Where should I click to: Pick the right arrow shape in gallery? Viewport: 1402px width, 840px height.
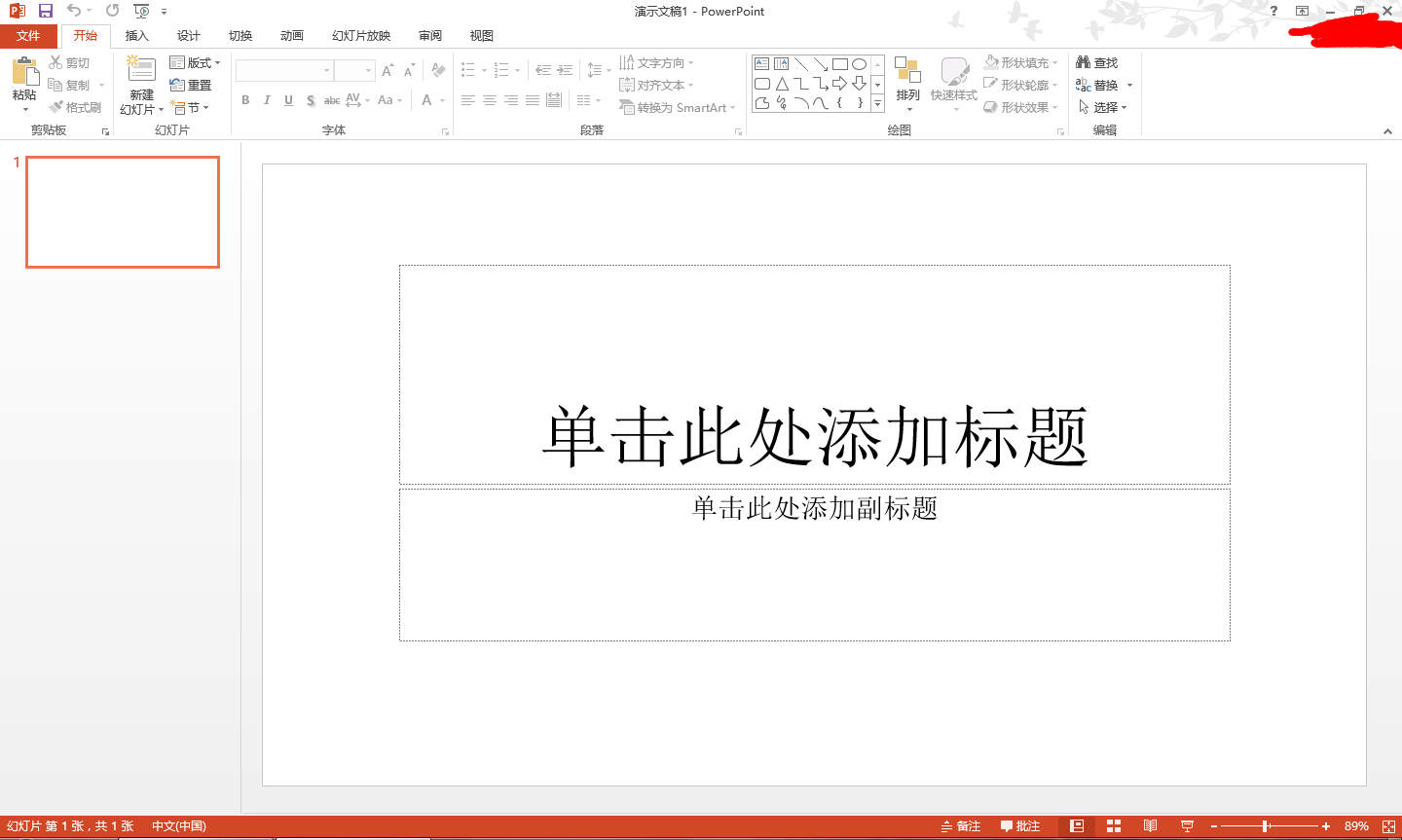[x=839, y=84]
